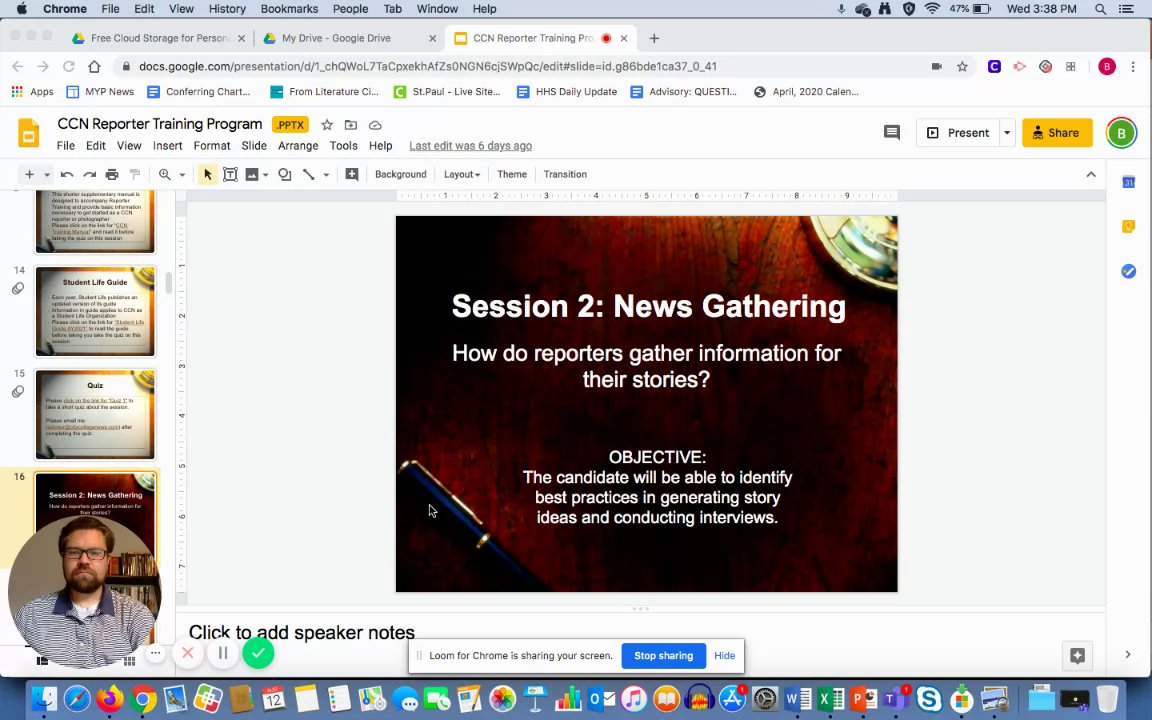Open the new slide layout dropdown arrow
Screen dimensions: 1152x720
(46, 175)
